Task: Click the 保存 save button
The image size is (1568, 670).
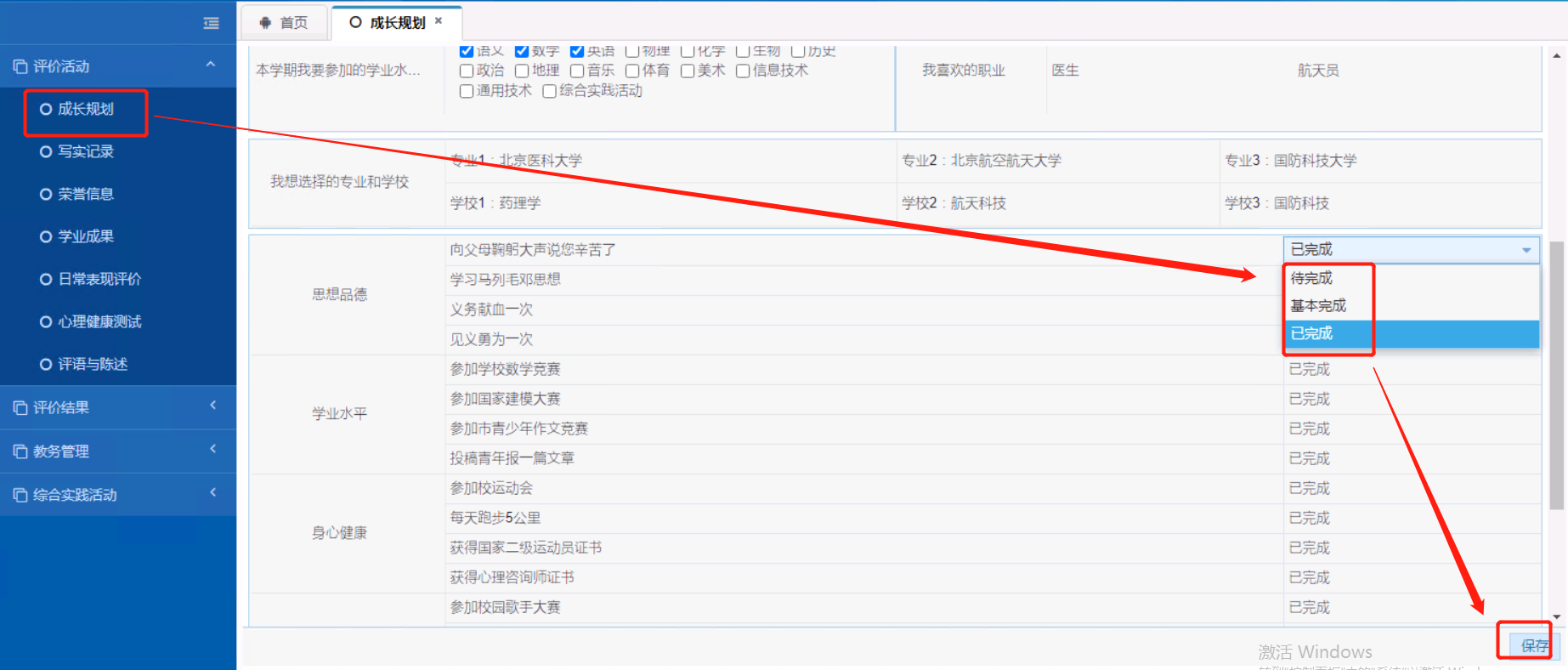Action: pyautogui.click(x=1533, y=645)
